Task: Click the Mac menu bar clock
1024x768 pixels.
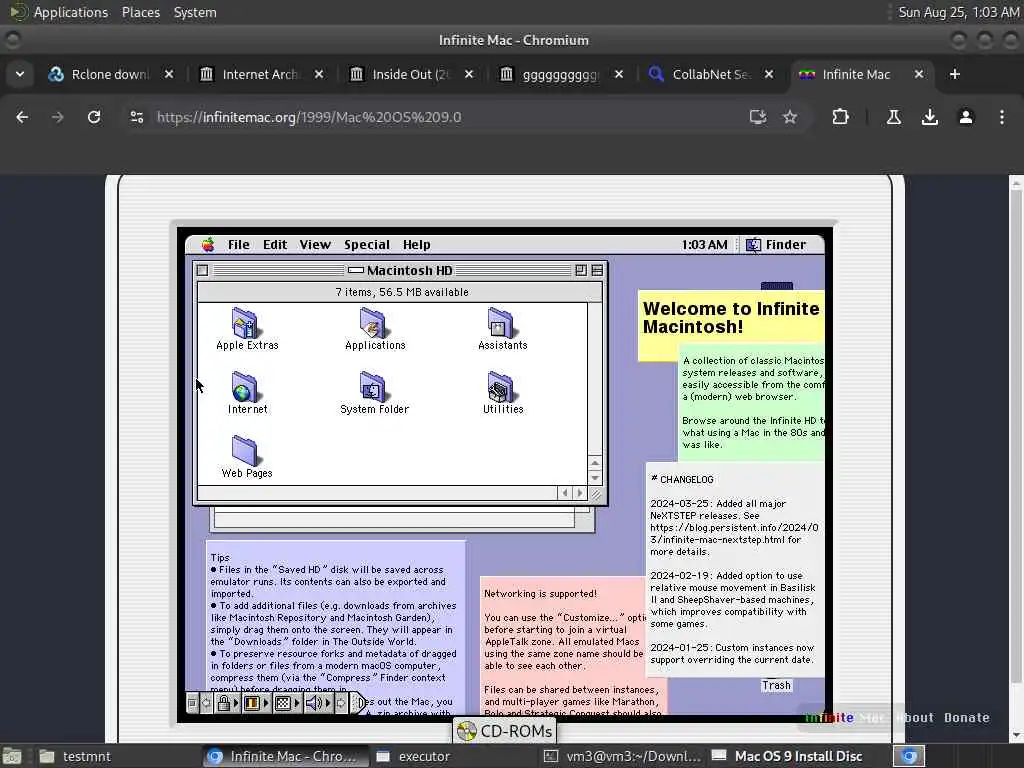Action: pos(704,245)
